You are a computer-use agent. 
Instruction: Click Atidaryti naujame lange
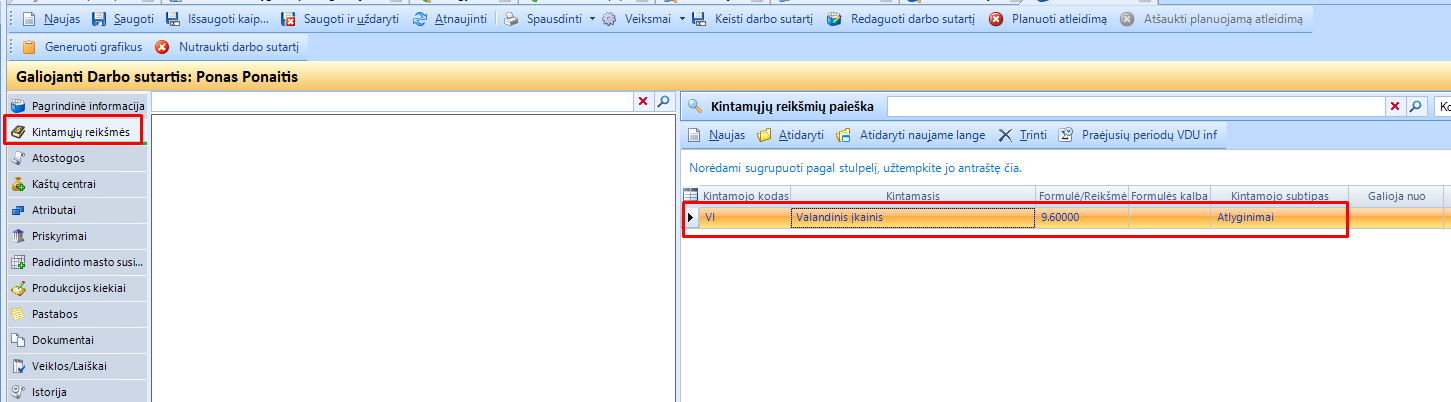911,135
